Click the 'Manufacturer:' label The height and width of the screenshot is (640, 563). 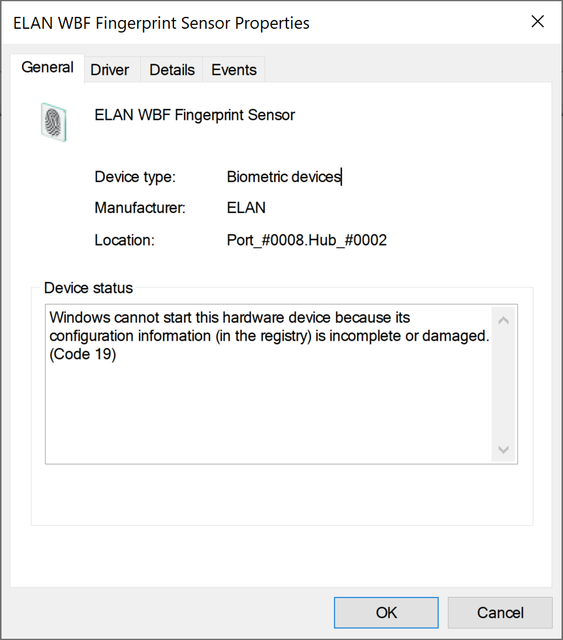[140, 208]
